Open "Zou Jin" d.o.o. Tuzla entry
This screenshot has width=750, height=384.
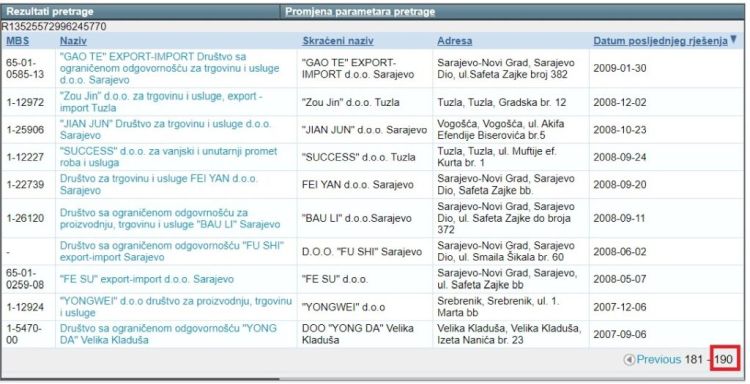(161, 102)
